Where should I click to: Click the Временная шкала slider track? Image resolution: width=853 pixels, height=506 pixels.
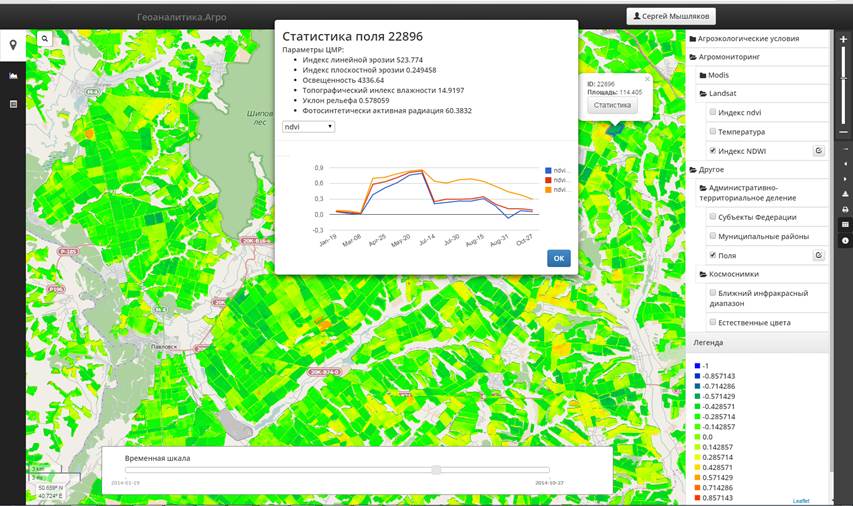pyautogui.click(x=337, y=470)
